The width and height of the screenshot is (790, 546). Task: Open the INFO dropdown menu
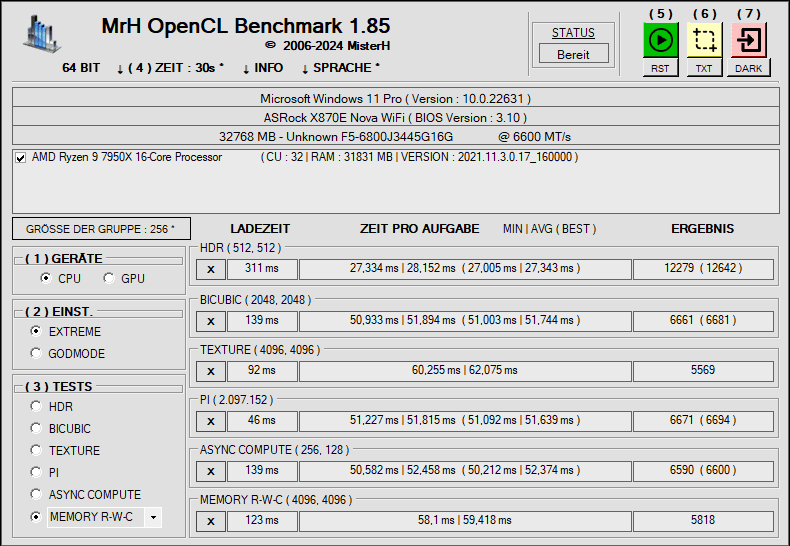pos(263,68)
